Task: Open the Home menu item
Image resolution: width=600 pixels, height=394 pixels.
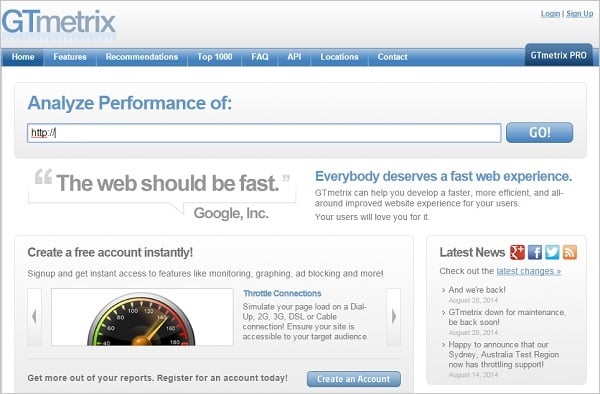Action: pos(23,57)
